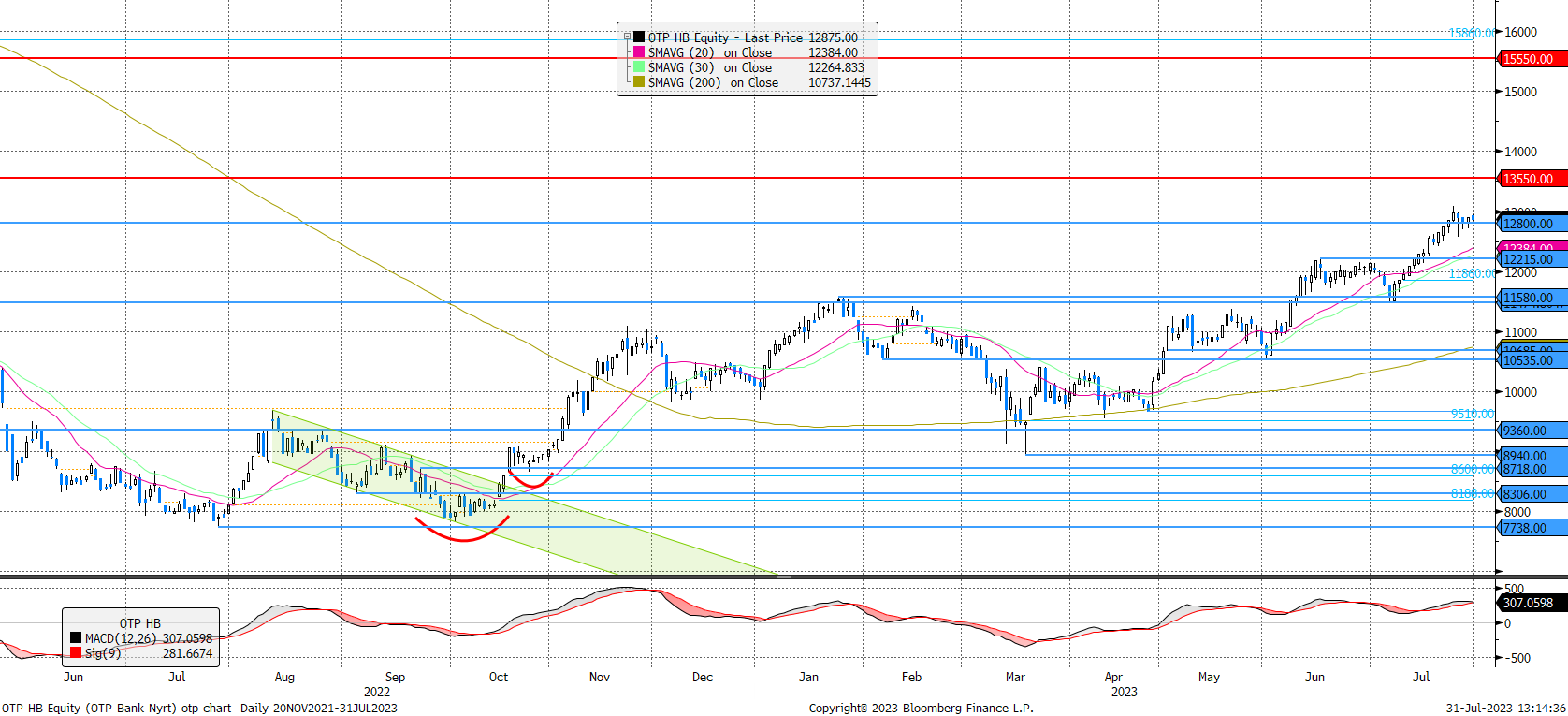Screen dimensions: 1568x716
Task: Click the Apr month label on time axis
Action: point(1113,677)
